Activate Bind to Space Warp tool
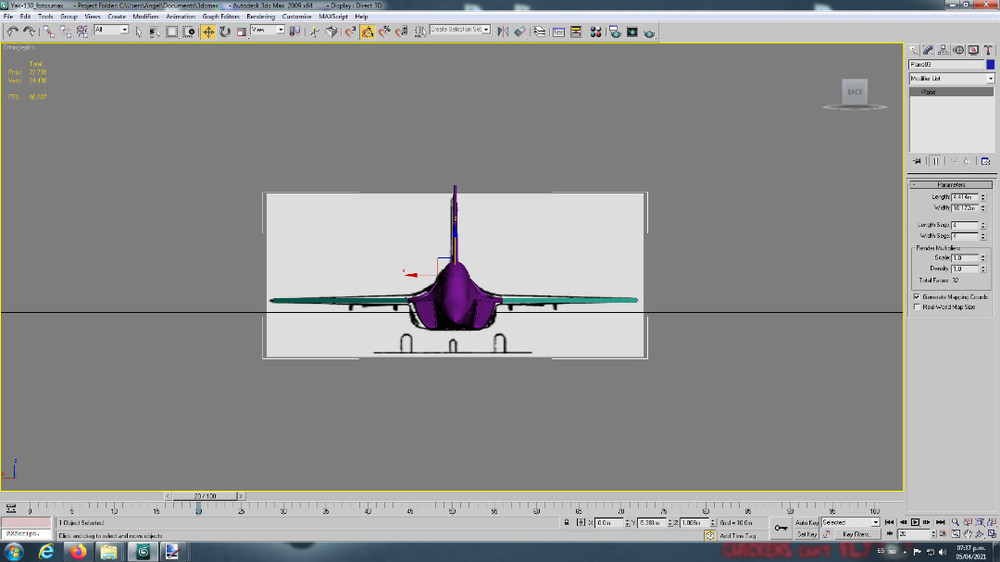The image size is (1000, 562). (x=82, y=31)
